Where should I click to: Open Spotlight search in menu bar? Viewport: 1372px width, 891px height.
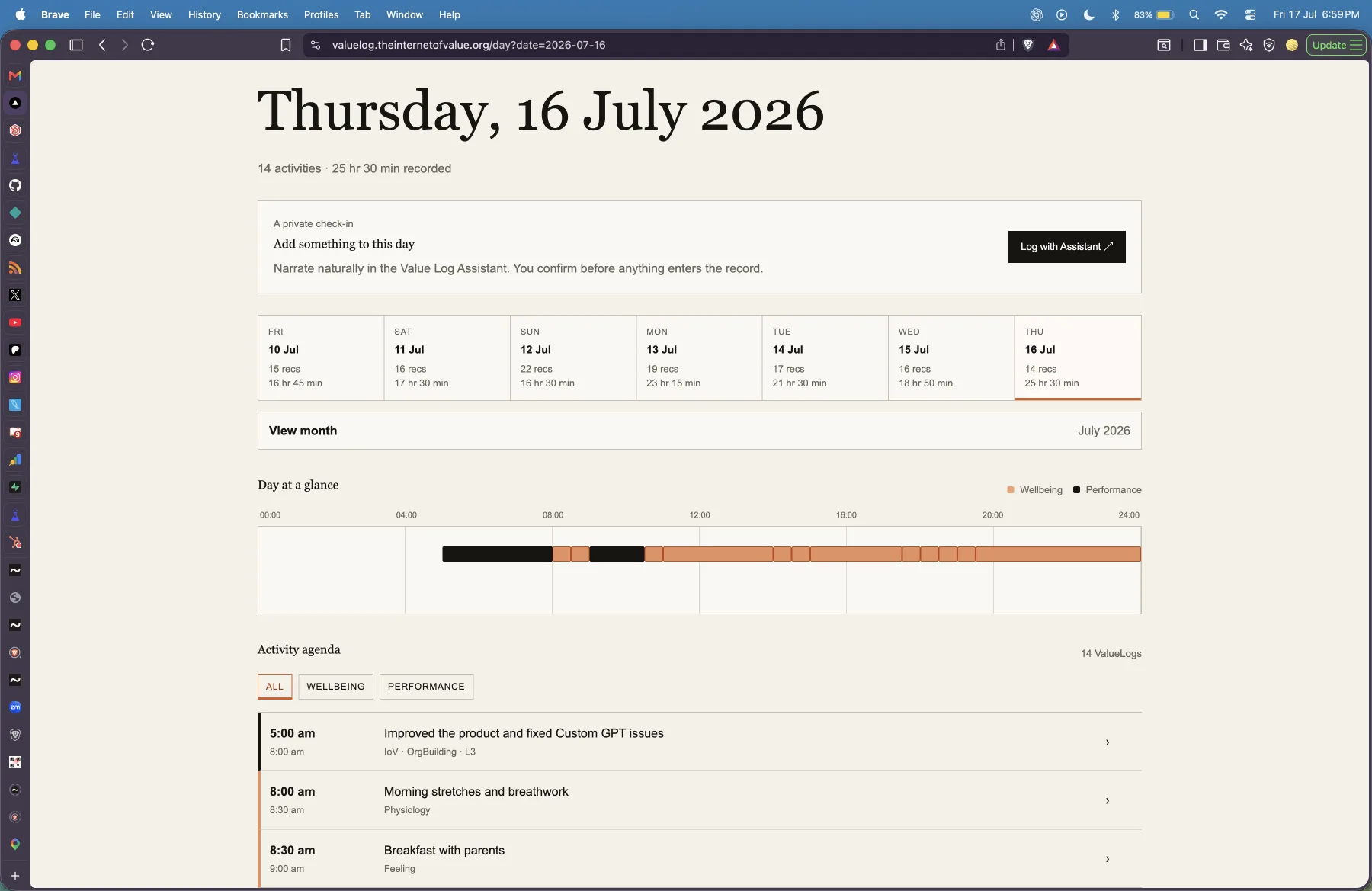click(x=1194, y=14)
